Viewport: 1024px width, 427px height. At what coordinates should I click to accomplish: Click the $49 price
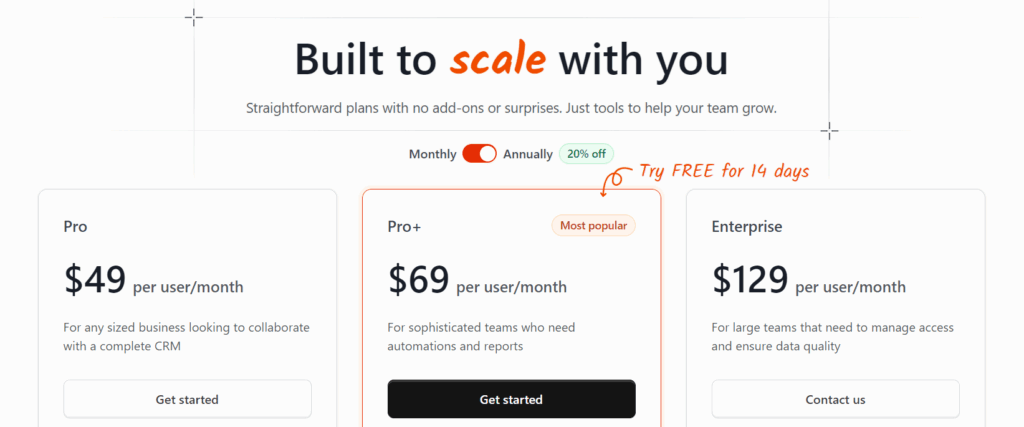click(x=96, y=280)
